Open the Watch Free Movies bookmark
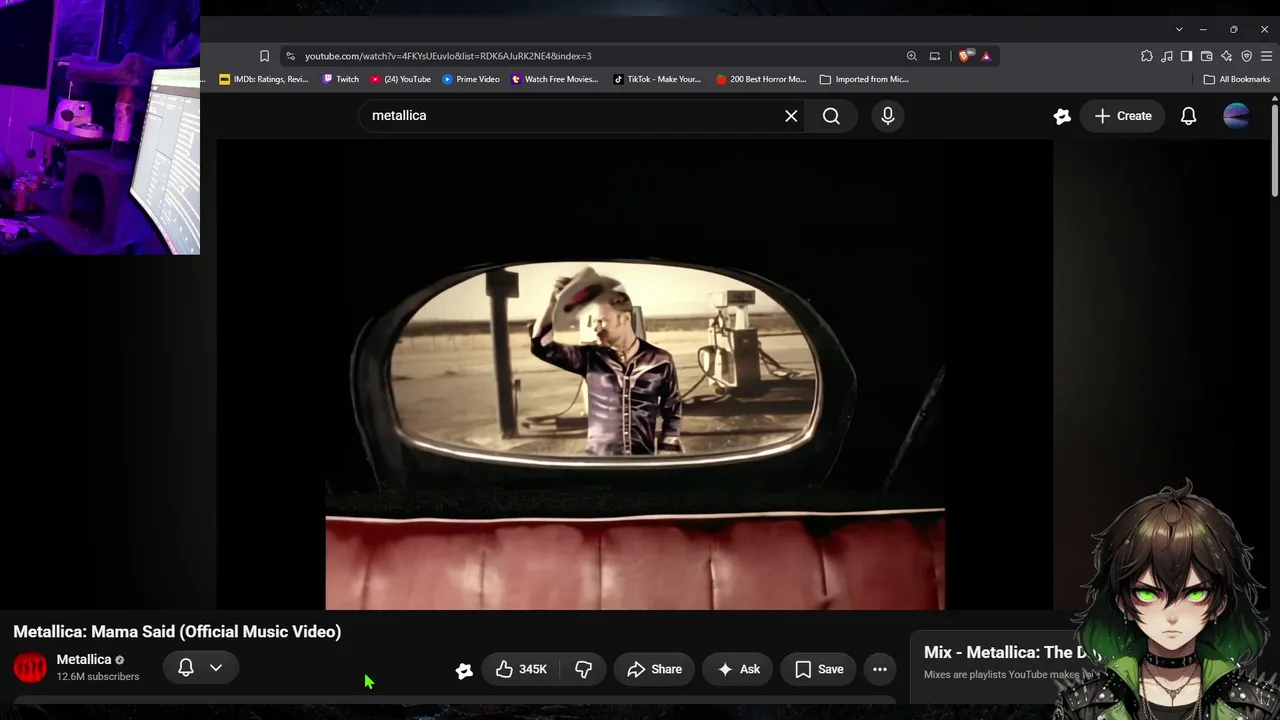 coord(554,79)
